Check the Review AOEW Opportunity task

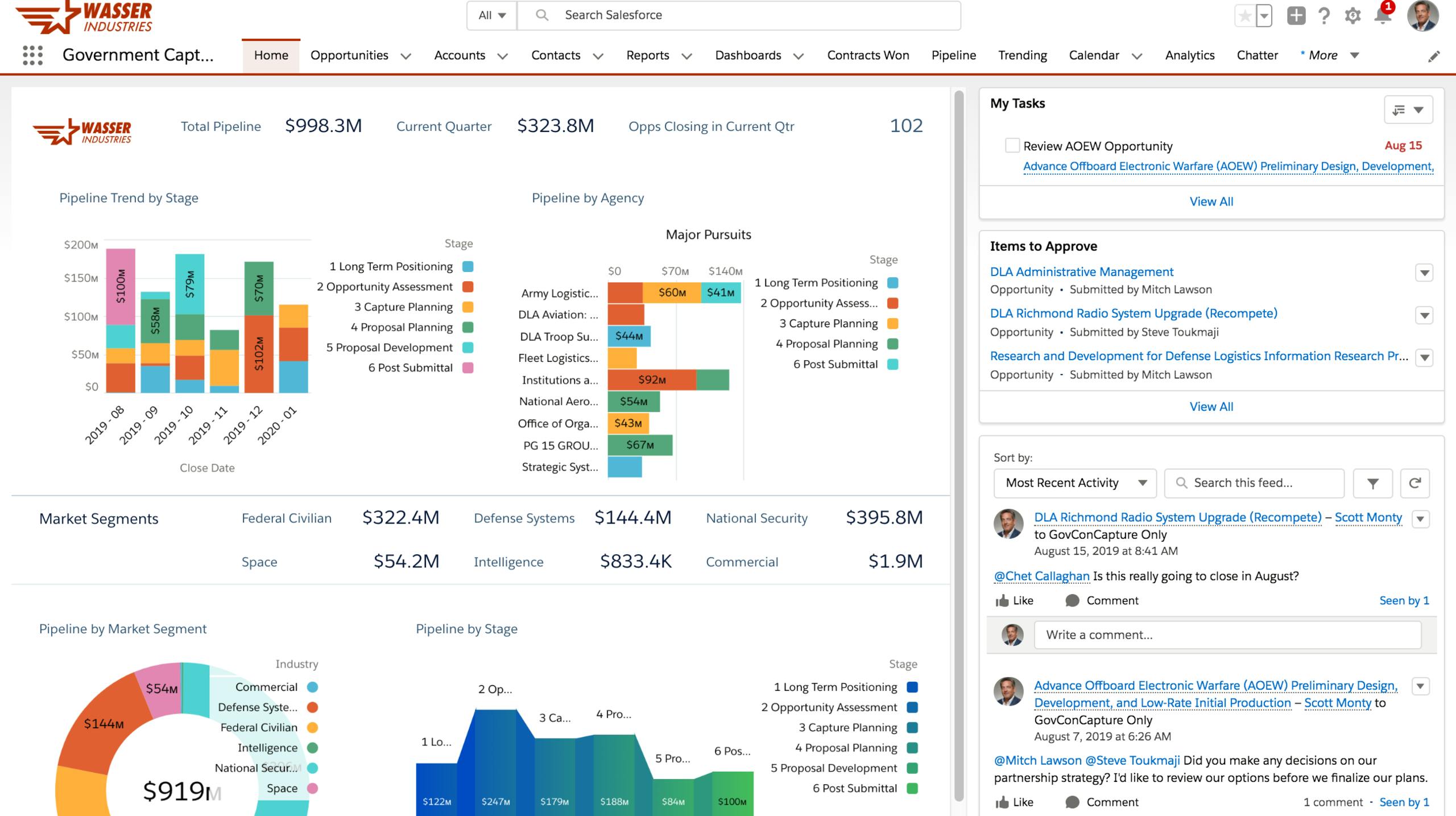tap(1012, 146)
